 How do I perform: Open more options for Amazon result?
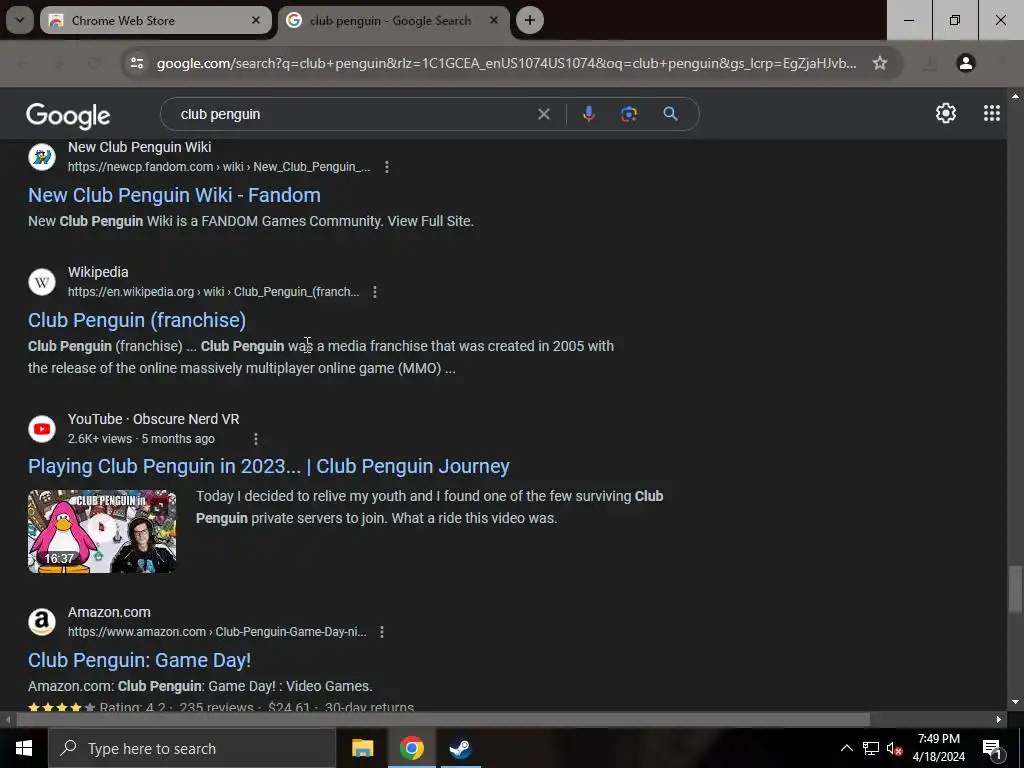[381, 632]
